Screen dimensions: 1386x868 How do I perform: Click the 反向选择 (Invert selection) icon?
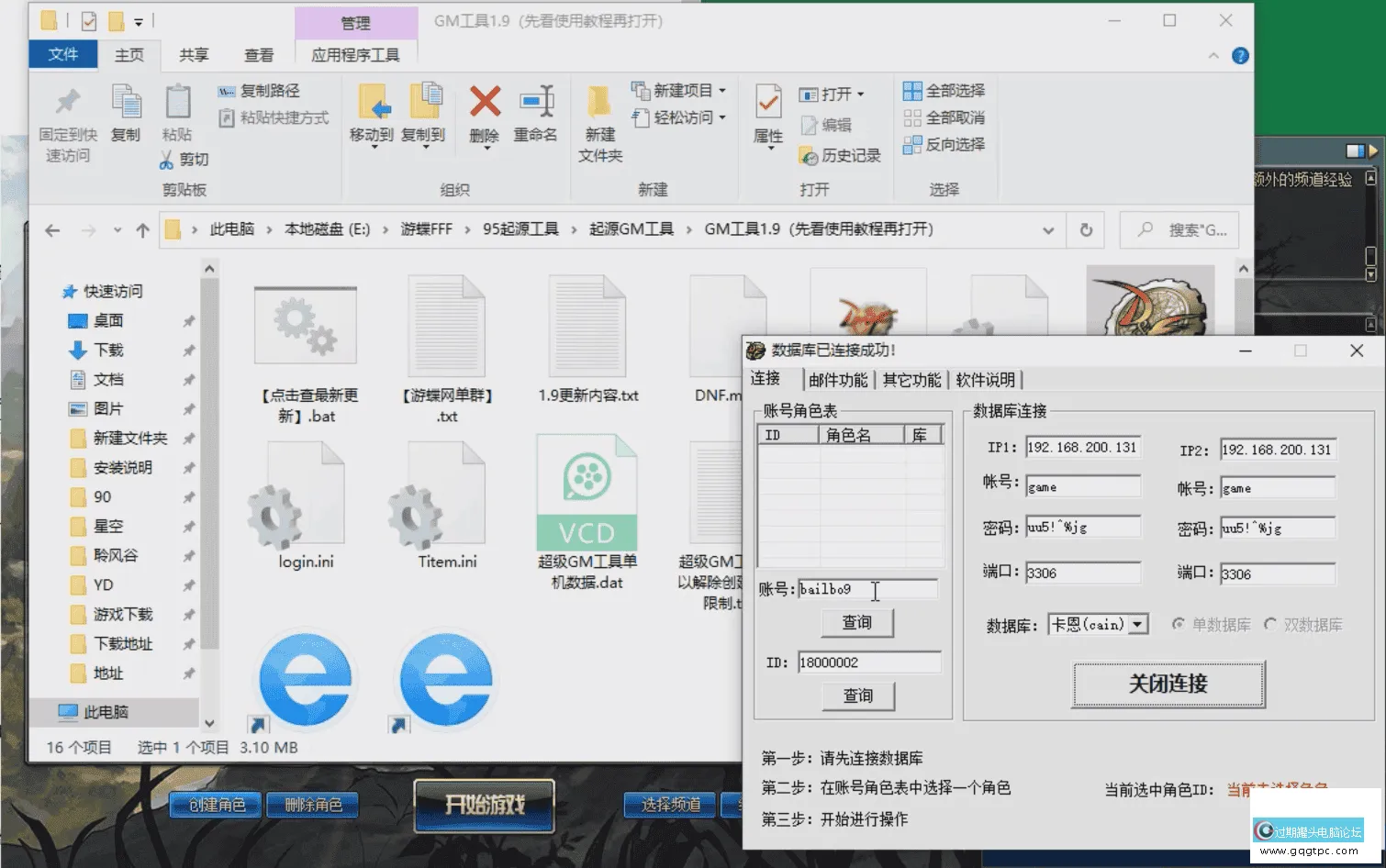tap(944, 145)
